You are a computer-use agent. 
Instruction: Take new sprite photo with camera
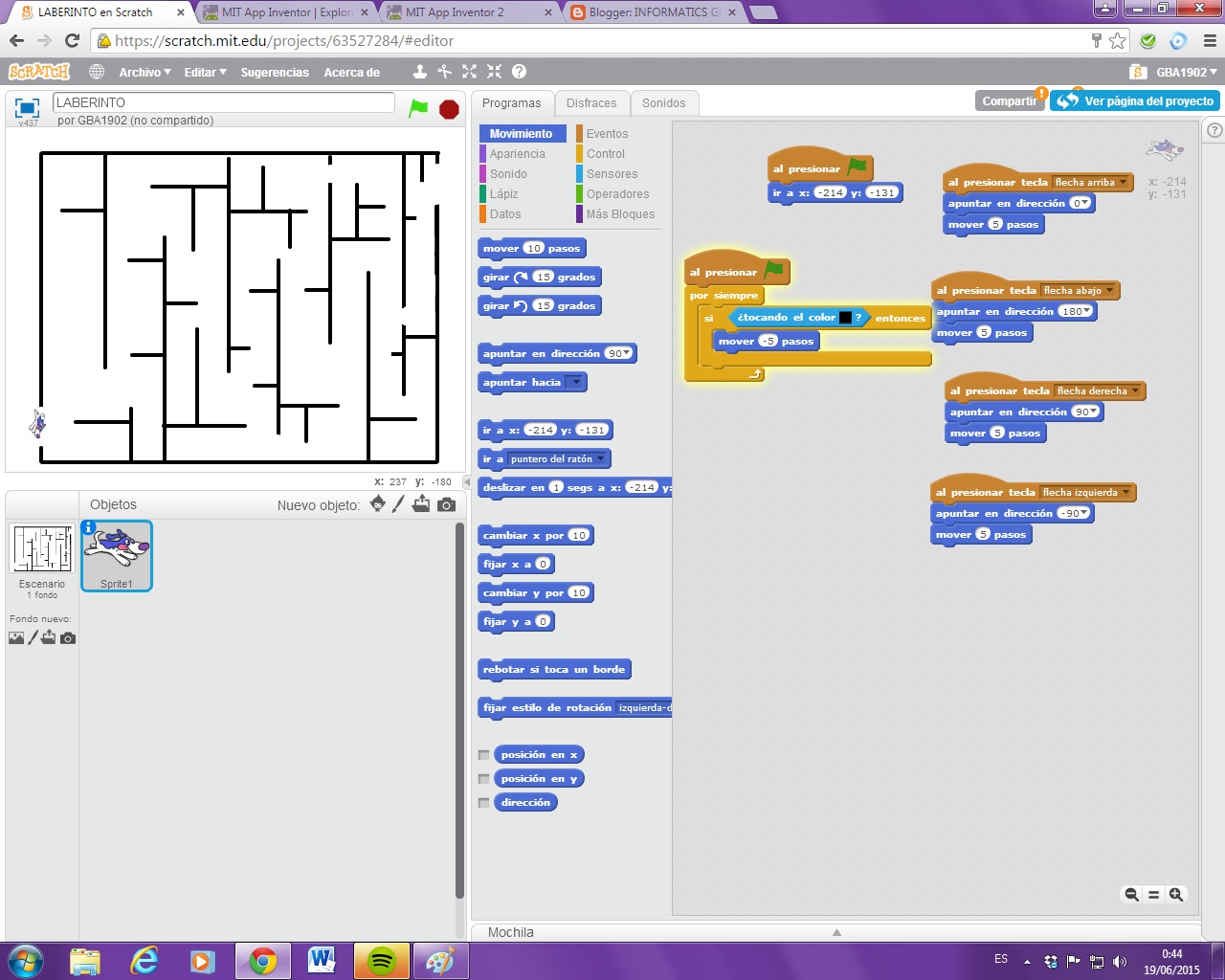pyautogui.click(x=446, y=504)
